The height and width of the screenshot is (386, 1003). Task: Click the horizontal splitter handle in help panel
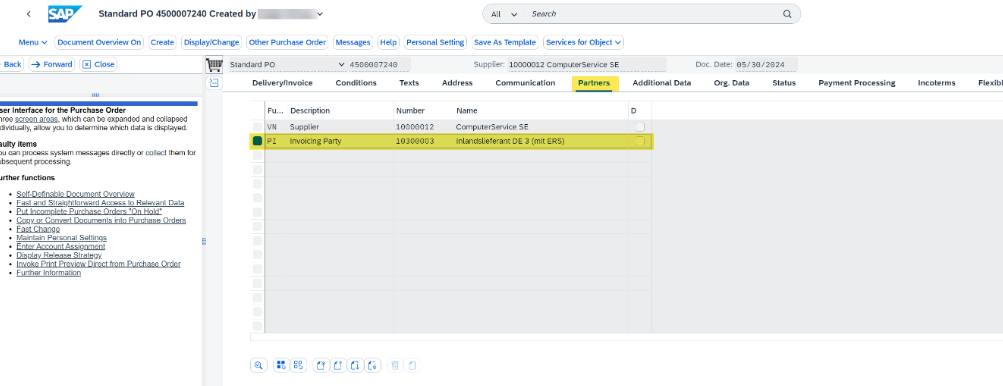pyautogui.click(x=95, y=95)
